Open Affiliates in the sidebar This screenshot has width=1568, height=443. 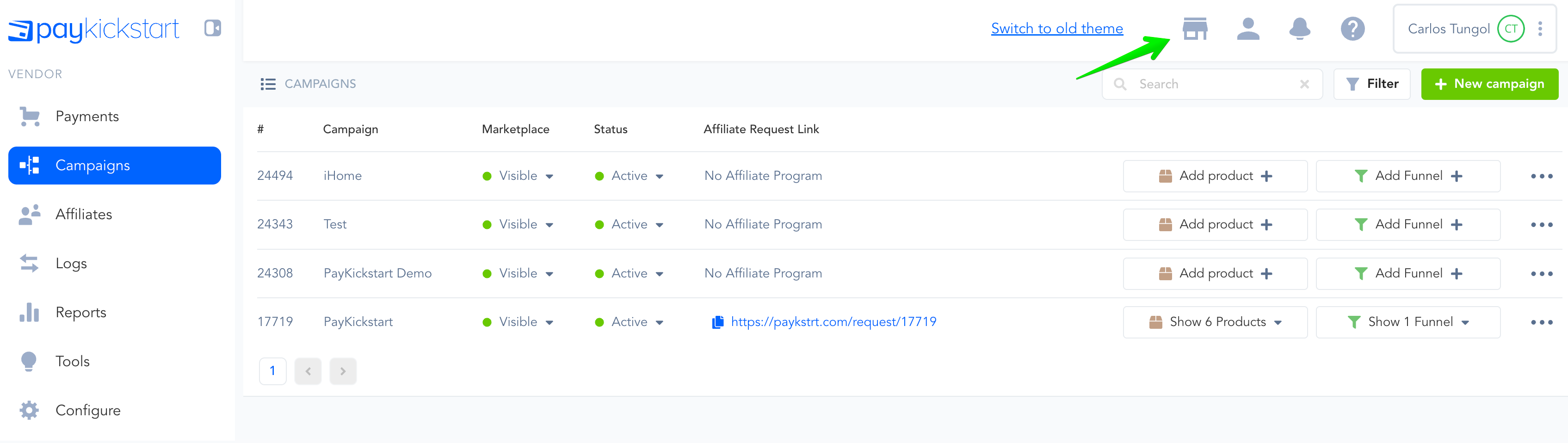pyautogui.click(x=114, y=214)
